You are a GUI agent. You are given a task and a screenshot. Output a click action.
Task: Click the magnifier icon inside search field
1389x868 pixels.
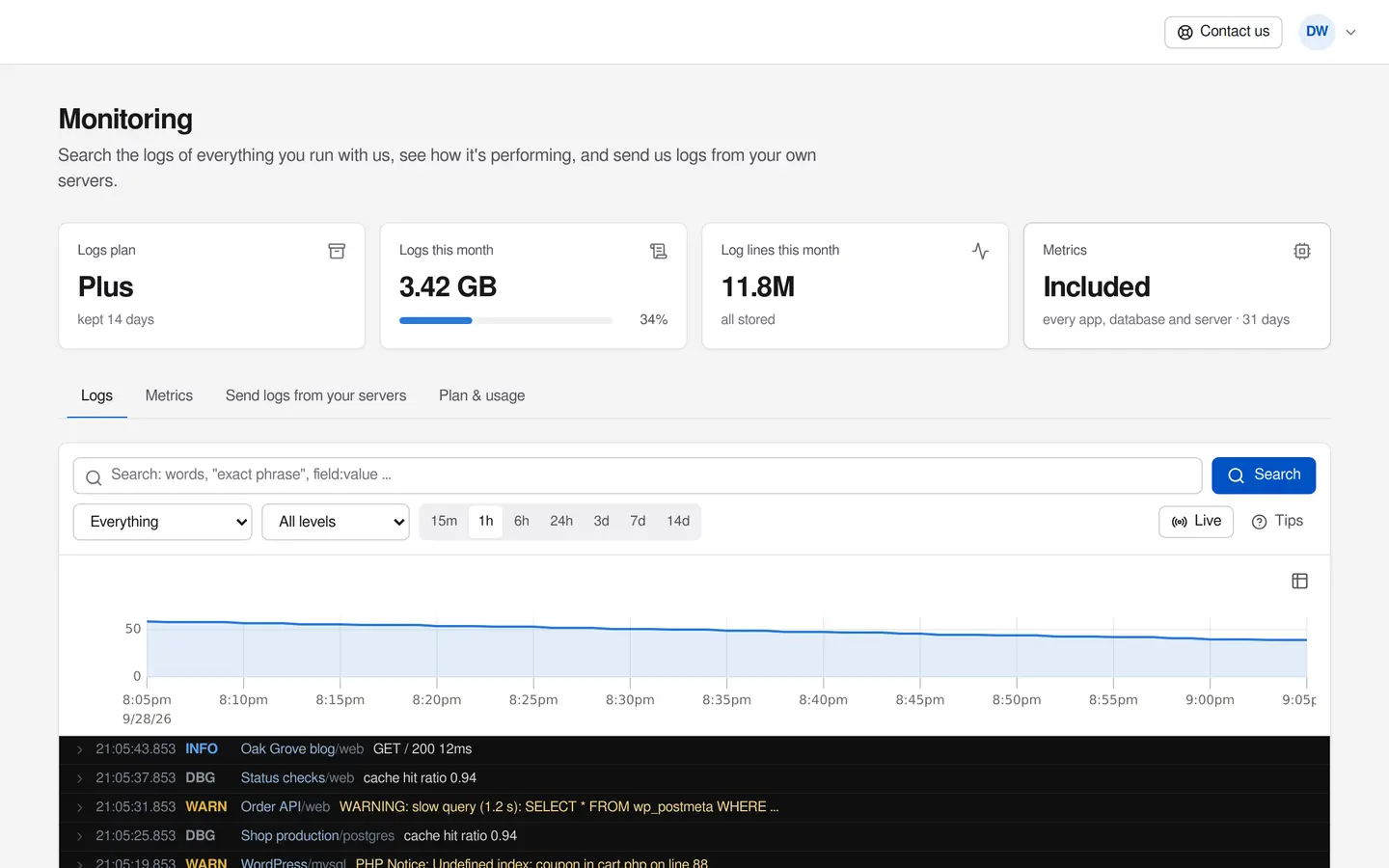coord(94,477)
